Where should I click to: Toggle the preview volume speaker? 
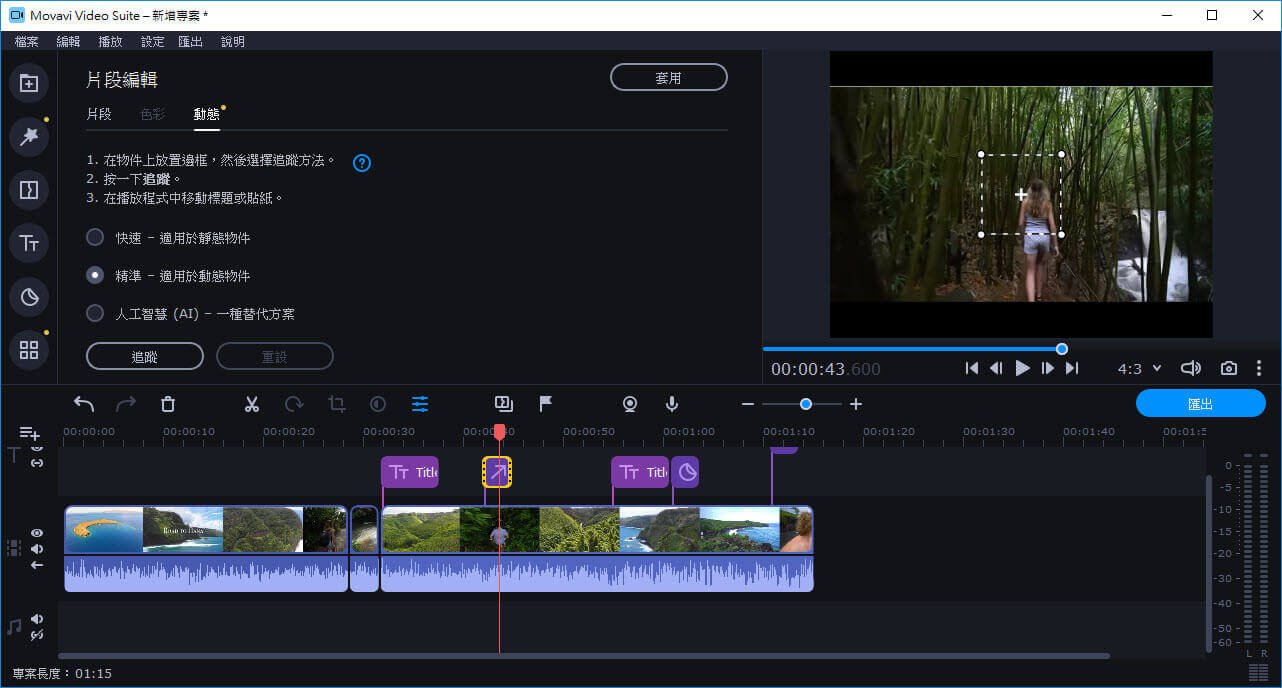pos(1191,368)
